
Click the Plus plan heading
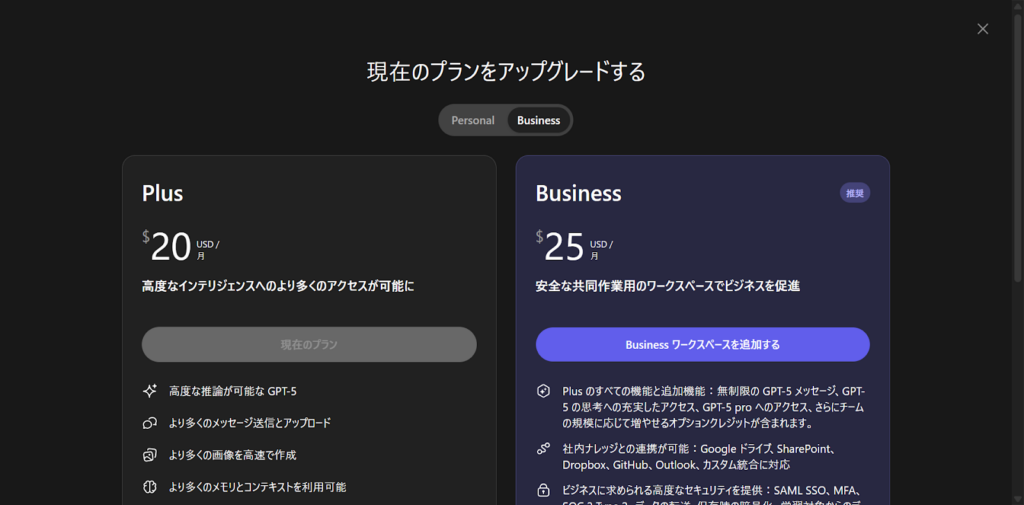click(162, 193)
